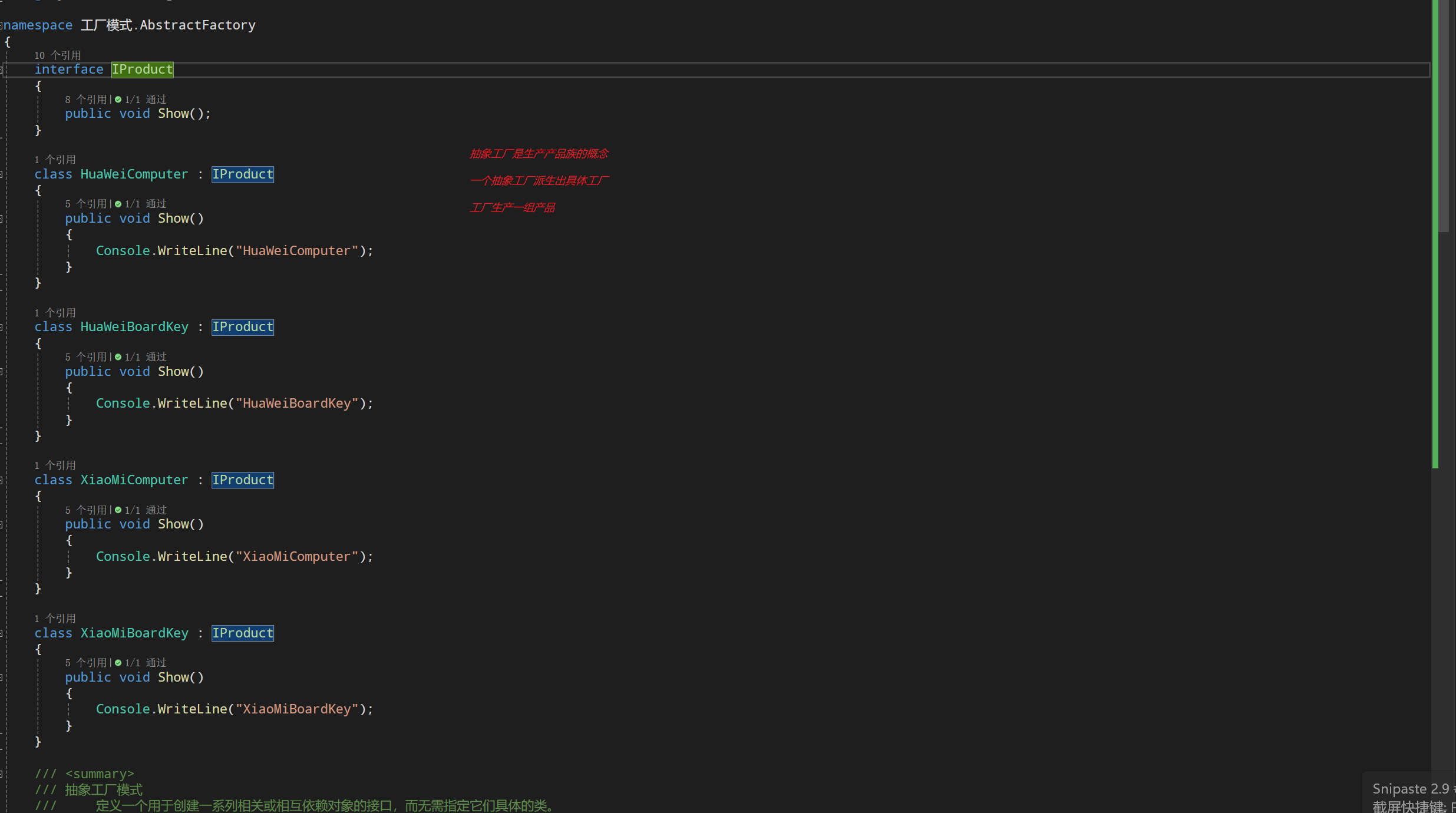Click "Console" in the HuaWeiBoardKey WriteLine call
Viewport: 1456px width, 813px height.
(x=123, y=404)
